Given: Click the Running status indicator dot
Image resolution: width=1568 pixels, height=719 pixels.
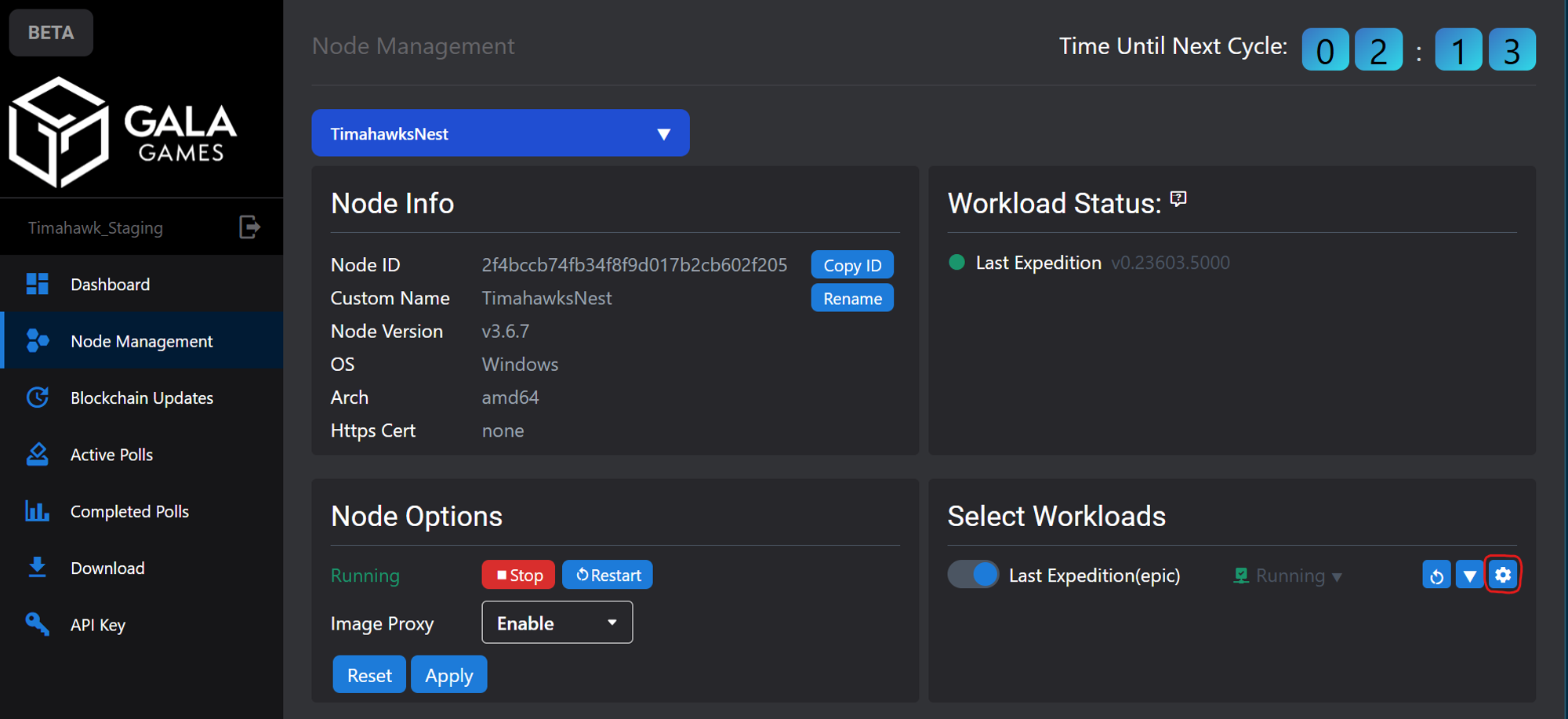Looking at the screenshot, I should pos(956,263).
